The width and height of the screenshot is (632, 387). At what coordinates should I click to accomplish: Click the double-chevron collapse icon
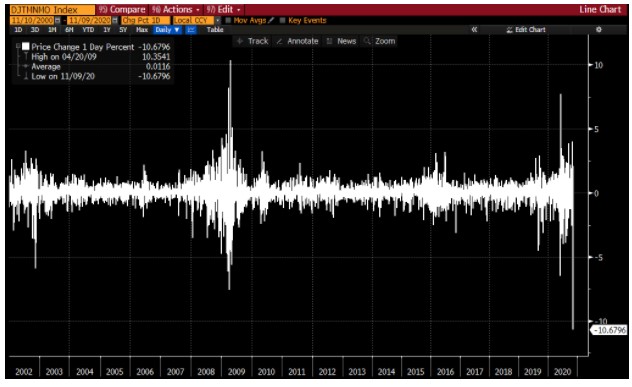(x=474, y=29)
